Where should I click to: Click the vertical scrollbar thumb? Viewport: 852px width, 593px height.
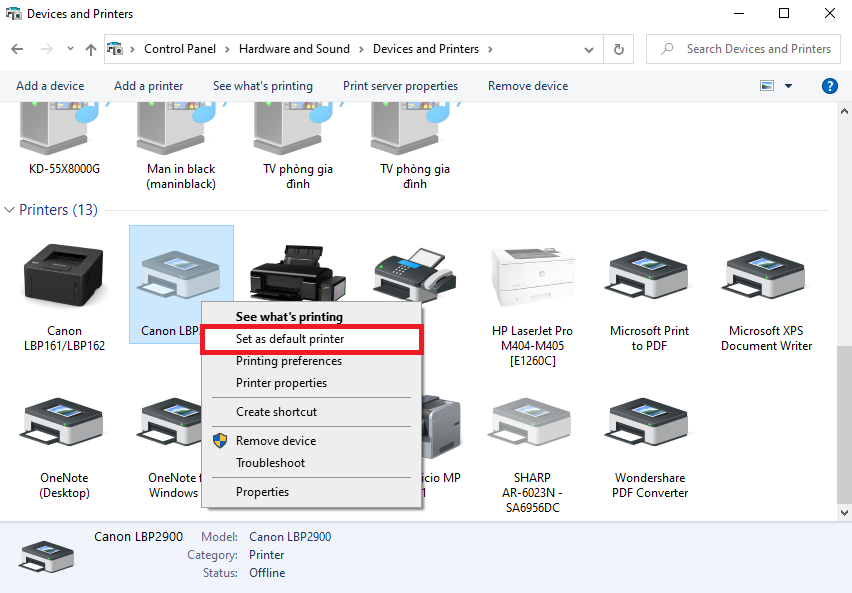pos(844,424)
